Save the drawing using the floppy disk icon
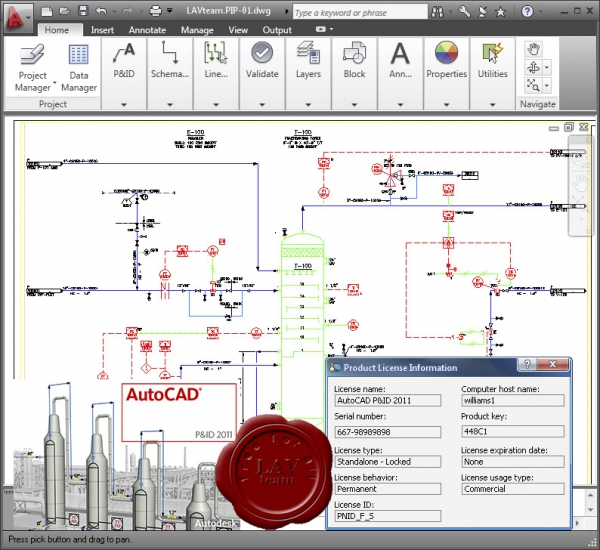Image resolution: width=600 pixels, height=550 pixels. (x=83, y=11)
